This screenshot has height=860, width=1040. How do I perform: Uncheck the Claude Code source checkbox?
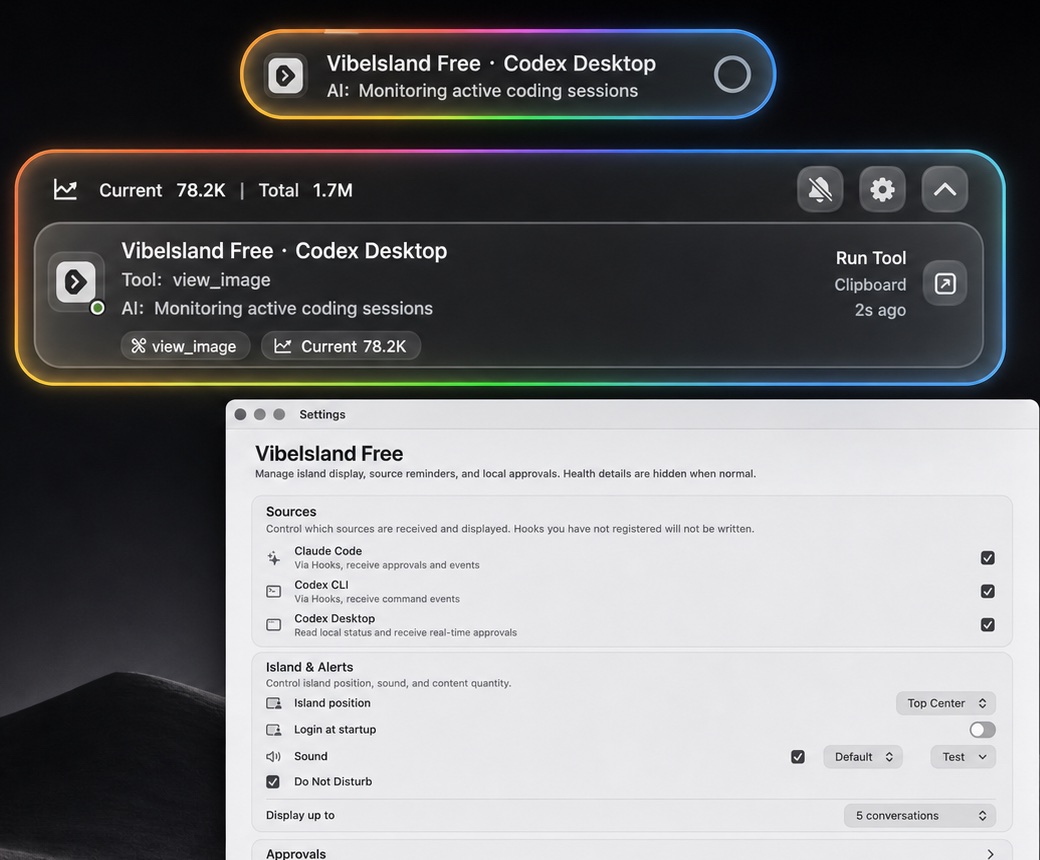pos(988,558)
